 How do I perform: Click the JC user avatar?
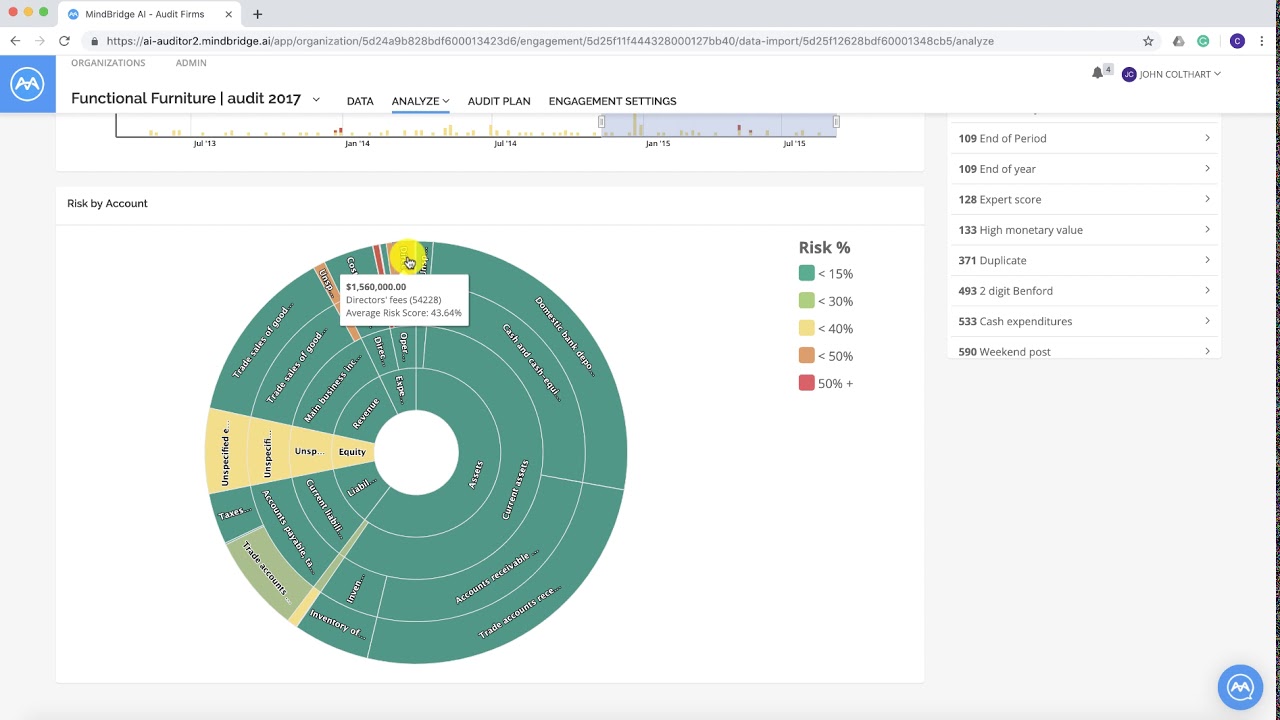click(1129, 74)
